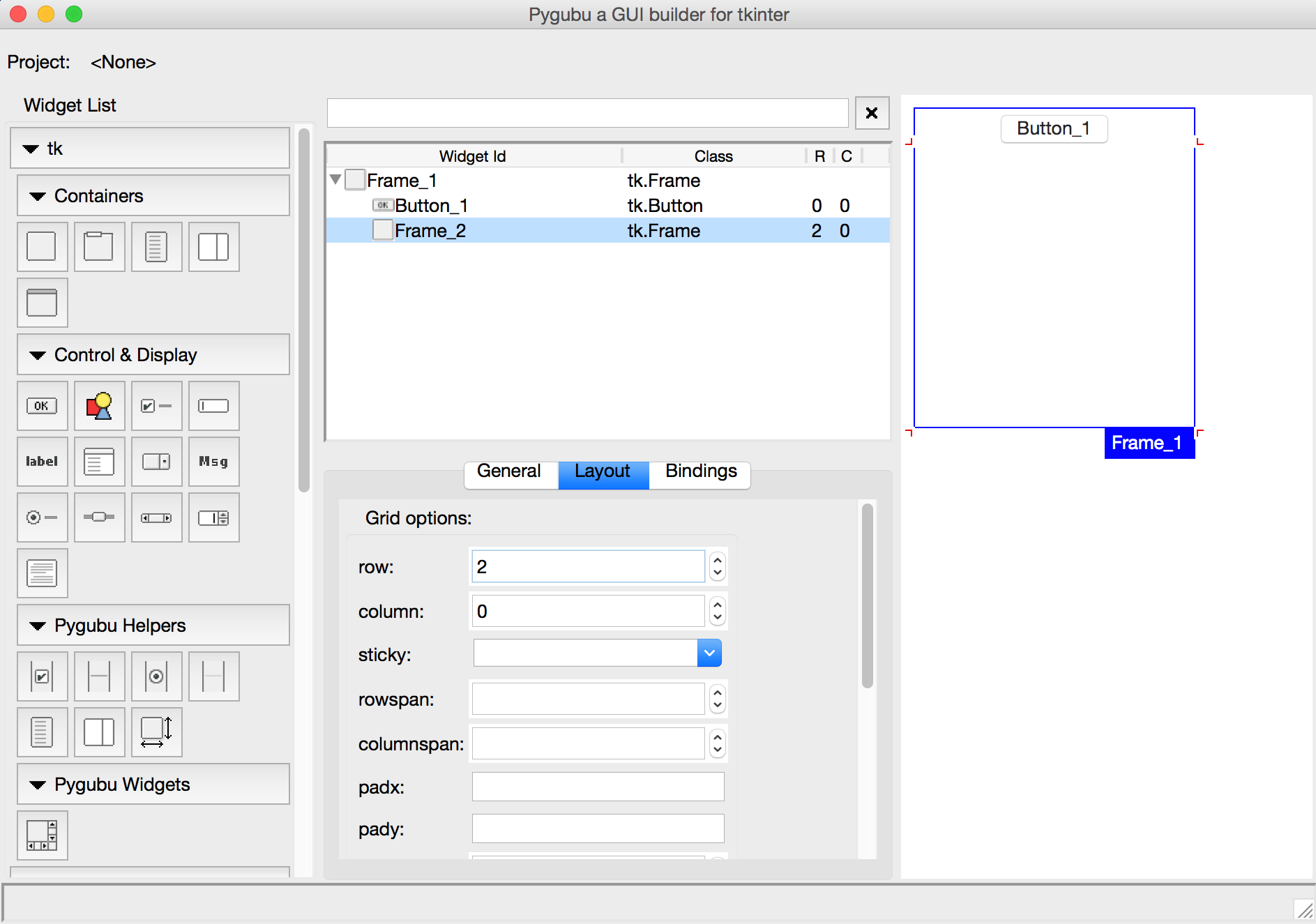Click the Class column header
Image resolution: width=1316 pixels, height=924 pixels.
[713, 156]
